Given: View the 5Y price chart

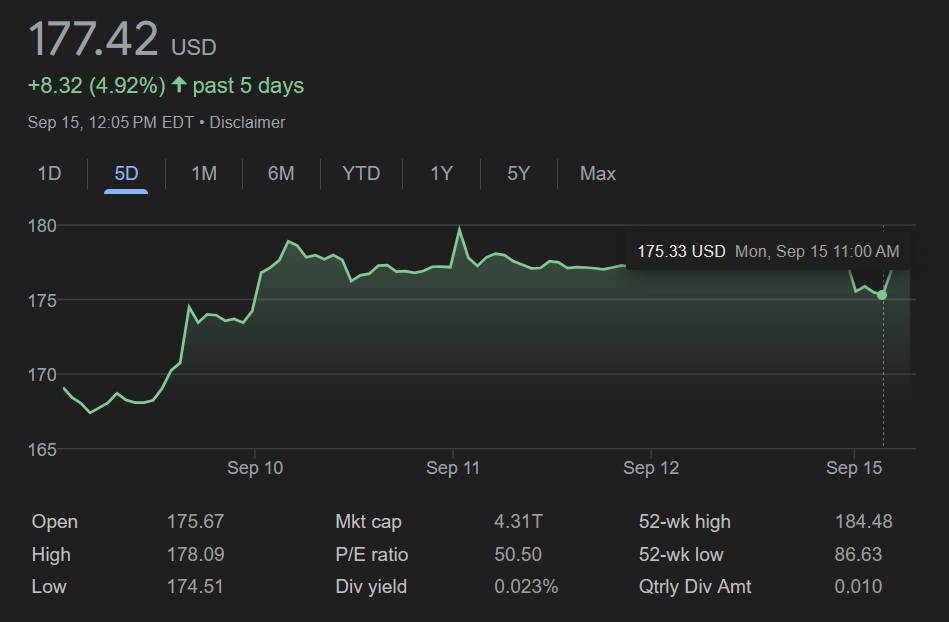Looking at the screenshot, I should tap(518, 174).
